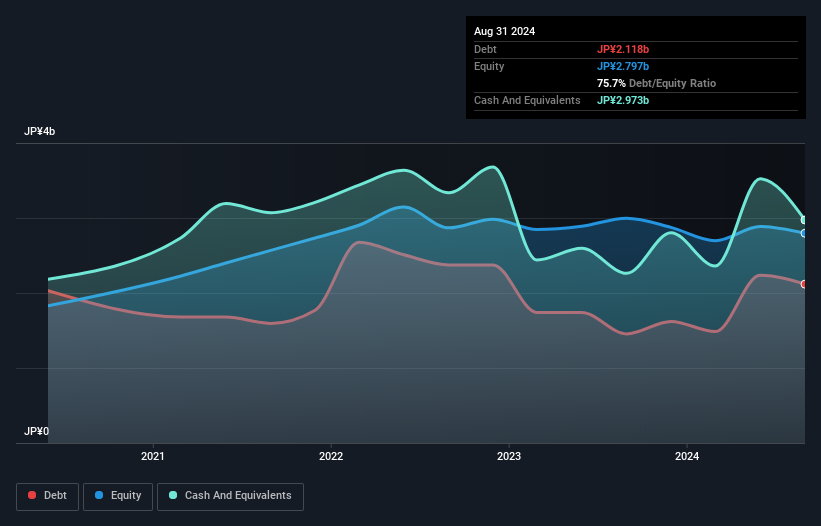
Task: Toggle the Debt legend button
Action: [x=48, y=496]
